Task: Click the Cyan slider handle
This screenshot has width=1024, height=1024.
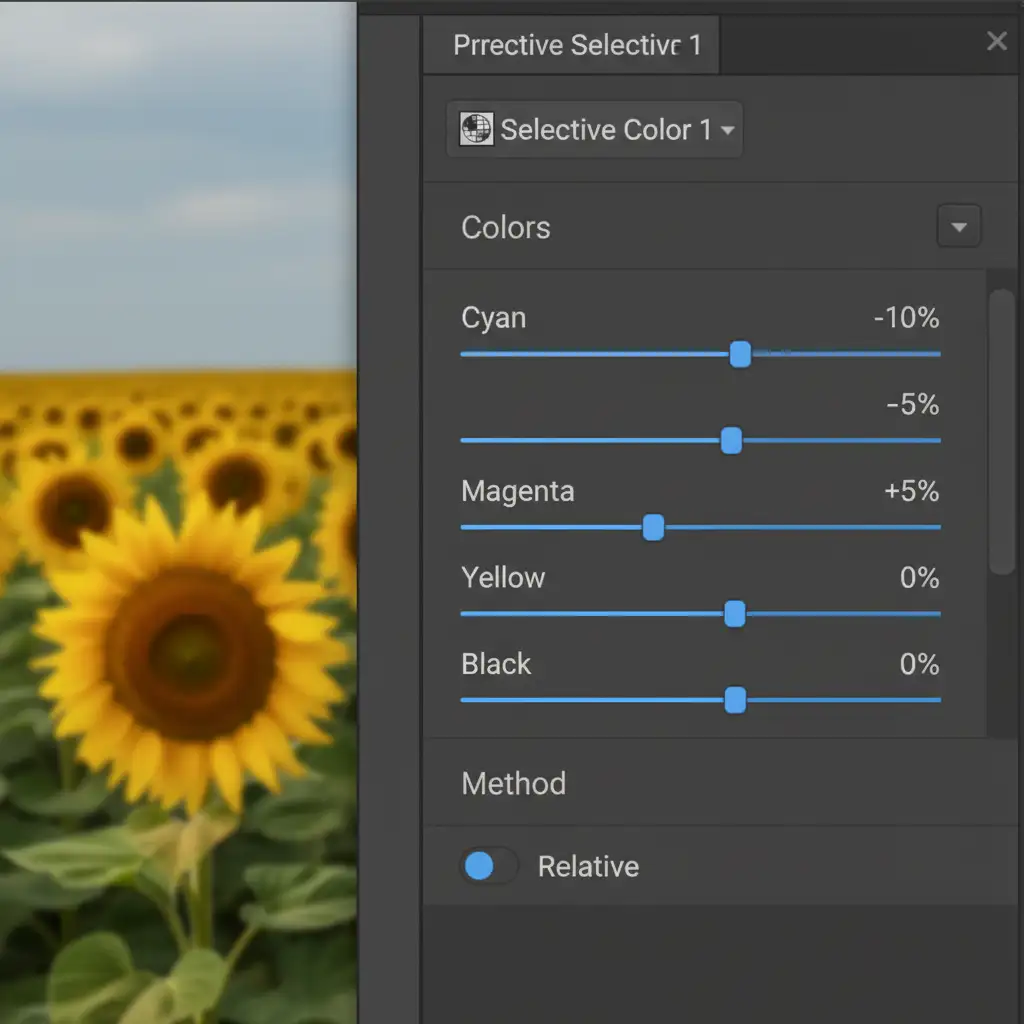Action: pyautogui.click(x=740, y=354)
